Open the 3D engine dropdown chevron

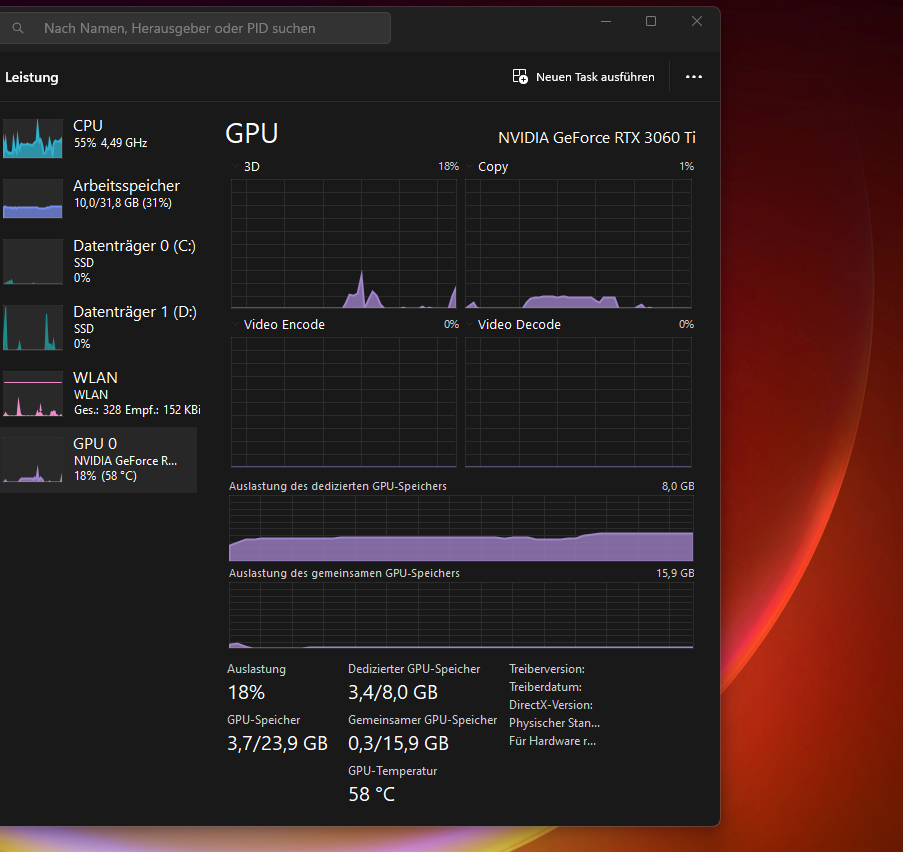coord(235,166)
